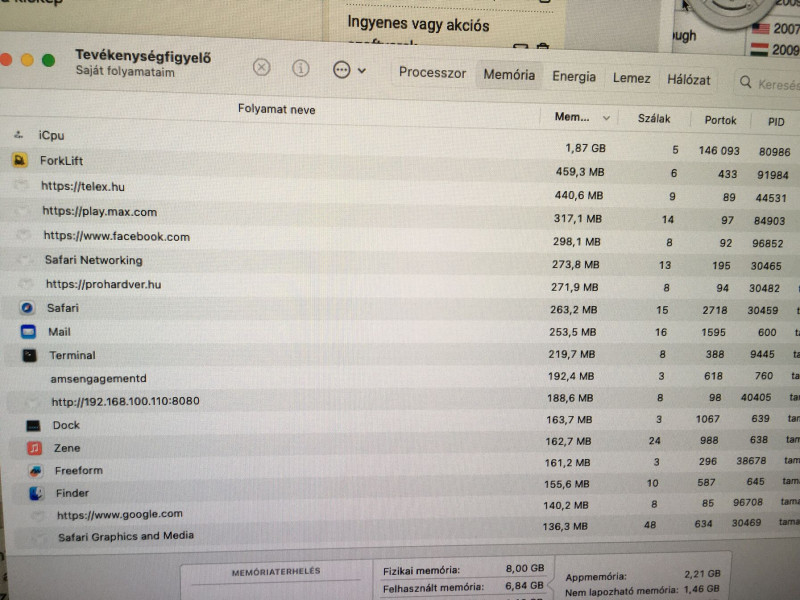This screenshot has height=600, width=800.
Task: Click the Appmemória 2,21 GB value
Action: [x=702, y=574]
